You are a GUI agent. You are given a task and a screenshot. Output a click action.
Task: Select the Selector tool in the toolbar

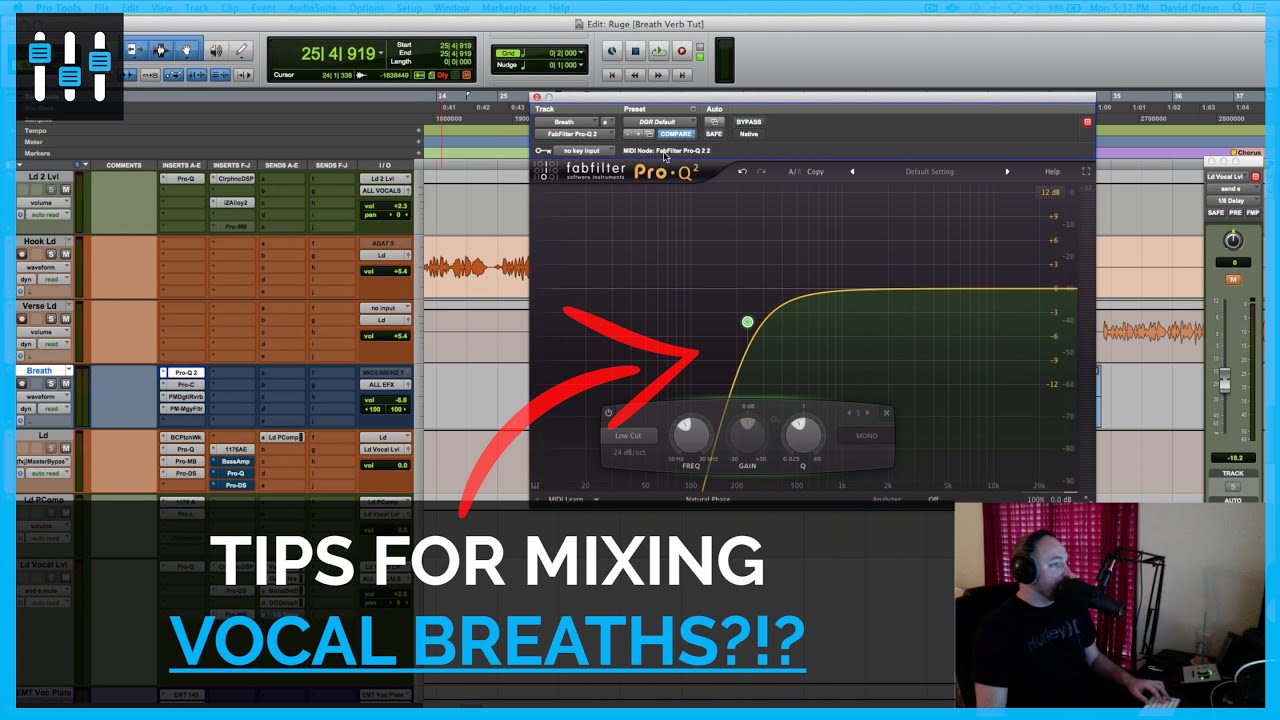160,50
